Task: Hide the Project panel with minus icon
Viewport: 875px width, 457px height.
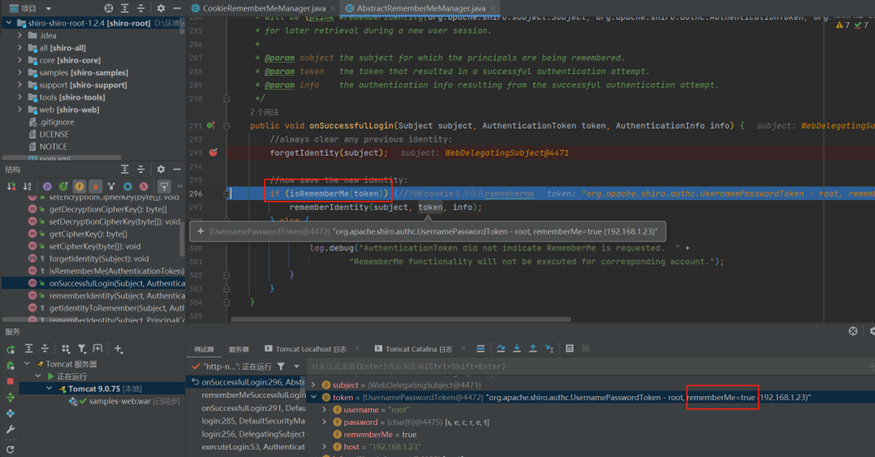Action: tap(177, 8)
